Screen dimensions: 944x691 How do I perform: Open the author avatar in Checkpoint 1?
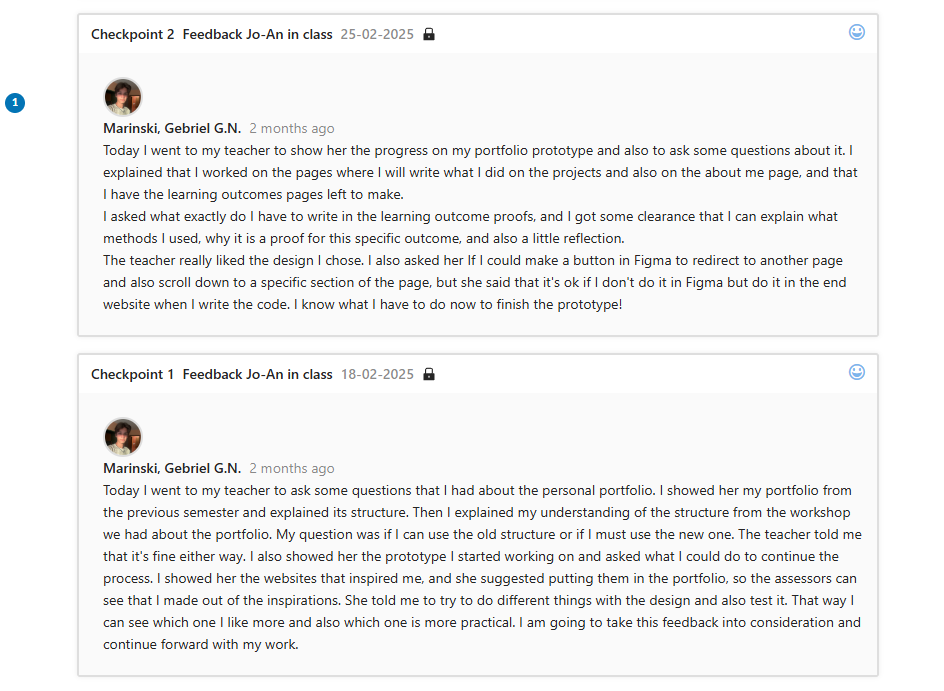click(x=123, y=437)
